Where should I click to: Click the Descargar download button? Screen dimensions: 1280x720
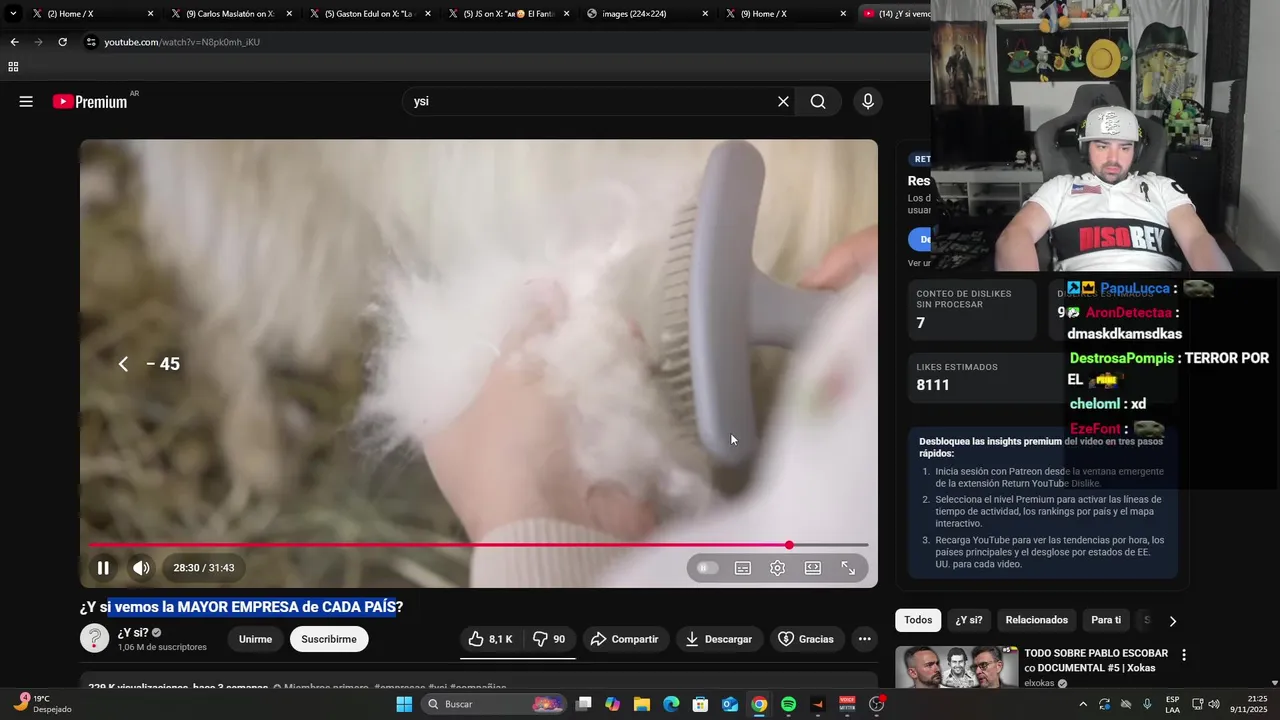pos(719,639)
